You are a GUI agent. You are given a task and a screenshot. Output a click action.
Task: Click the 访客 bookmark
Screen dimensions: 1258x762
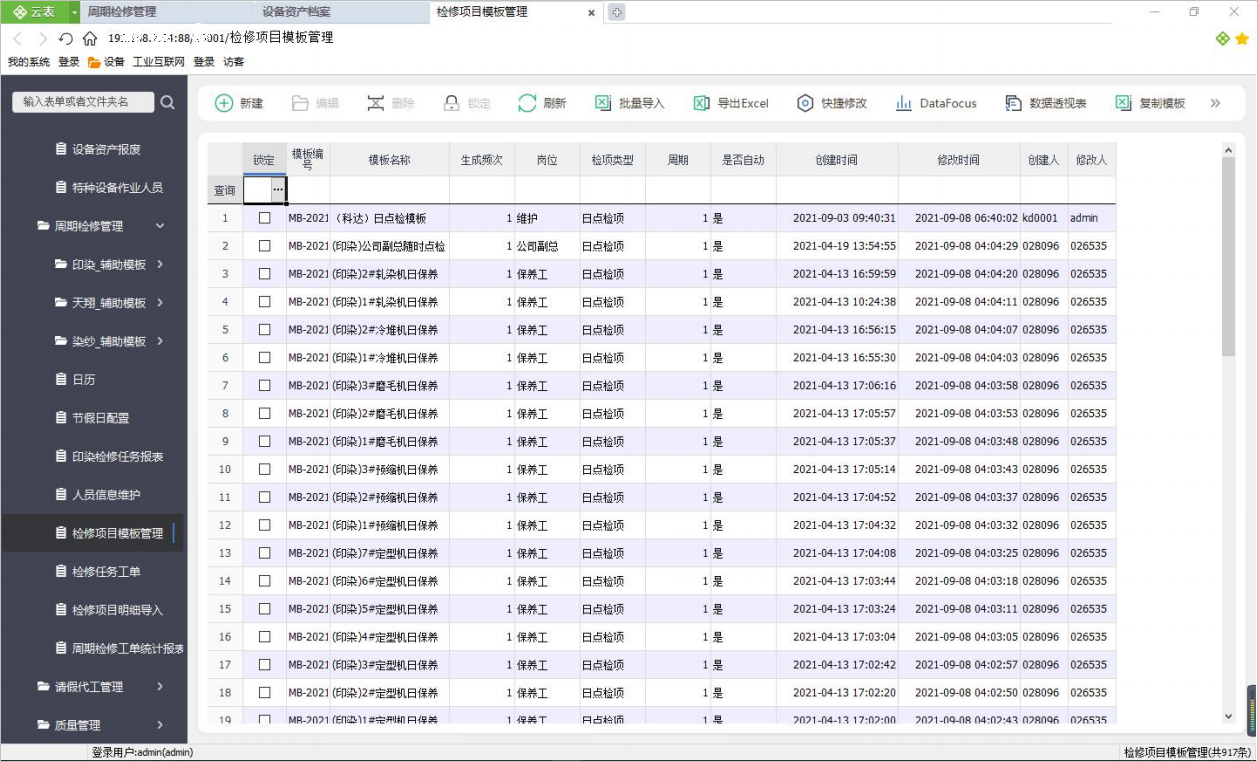click(233, 62)
